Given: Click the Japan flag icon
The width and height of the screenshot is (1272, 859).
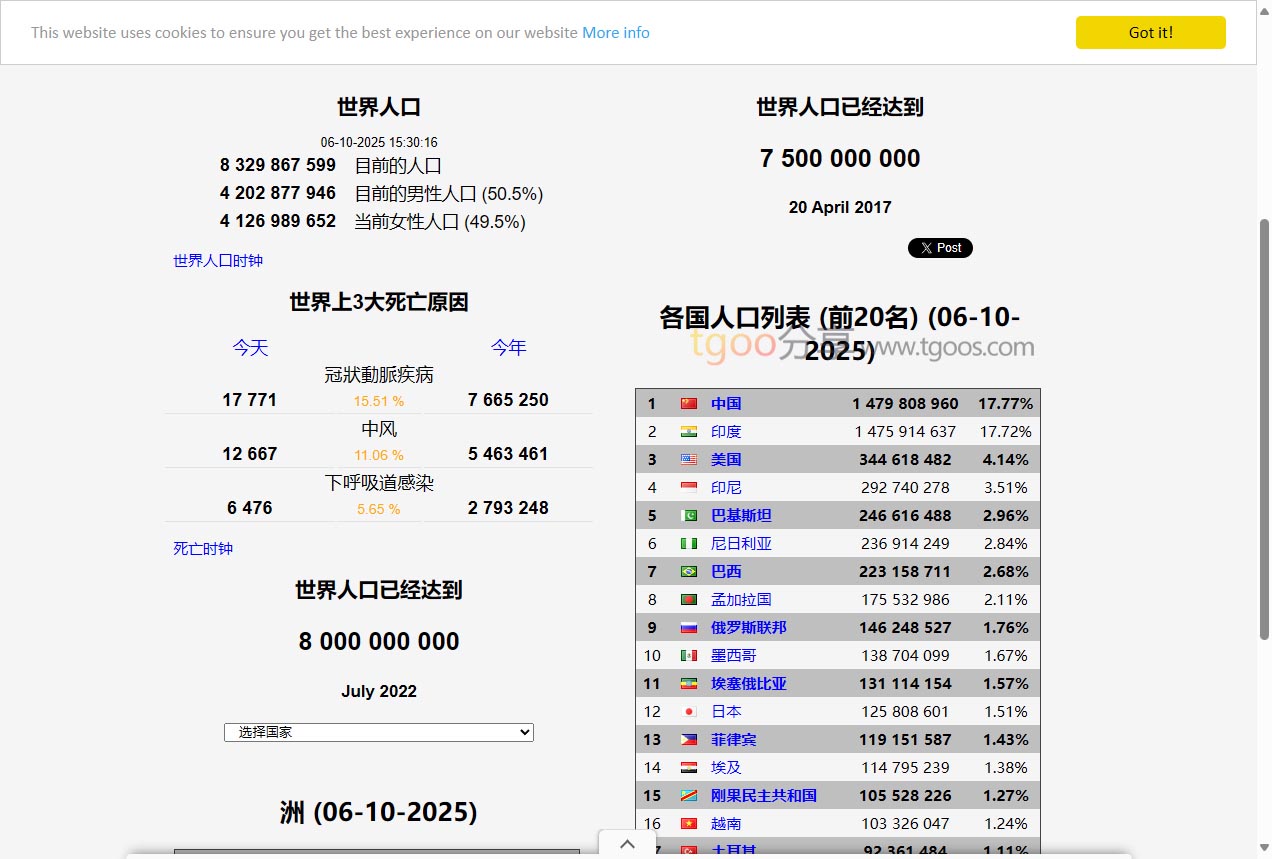Looking at the screenshot, I should [688, 712].
